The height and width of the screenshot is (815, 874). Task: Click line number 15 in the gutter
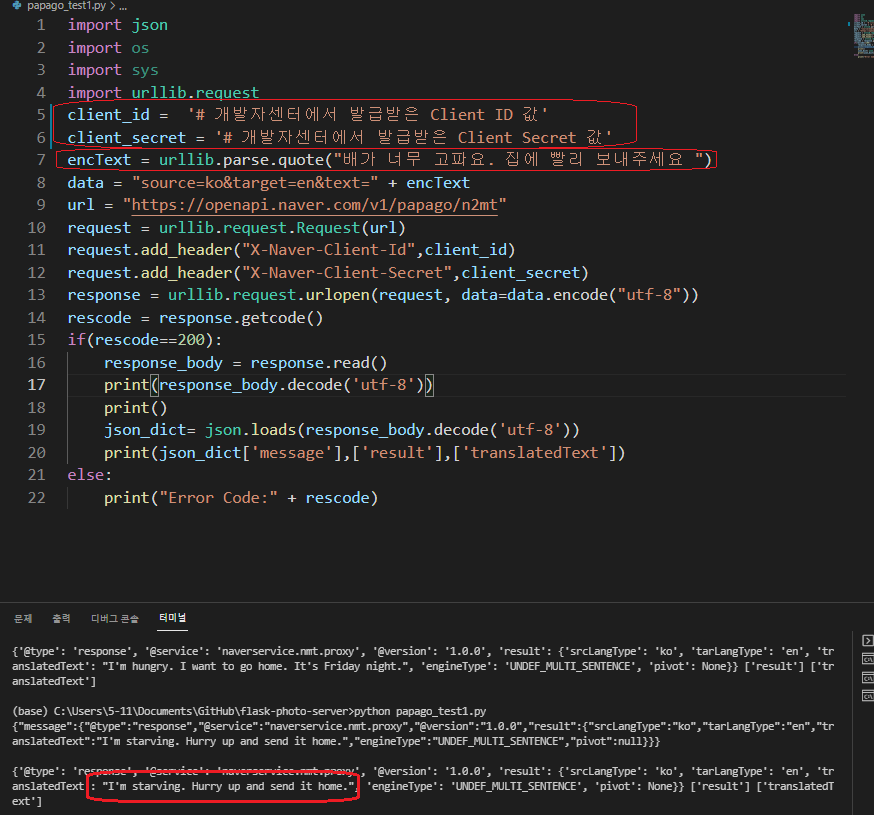36,340
